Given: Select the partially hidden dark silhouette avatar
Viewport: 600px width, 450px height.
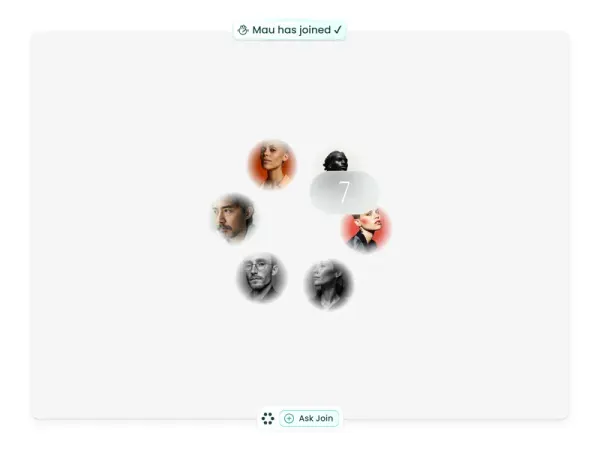Looking at the screenshot, I should pyautogui.click(x=336, y=161).
